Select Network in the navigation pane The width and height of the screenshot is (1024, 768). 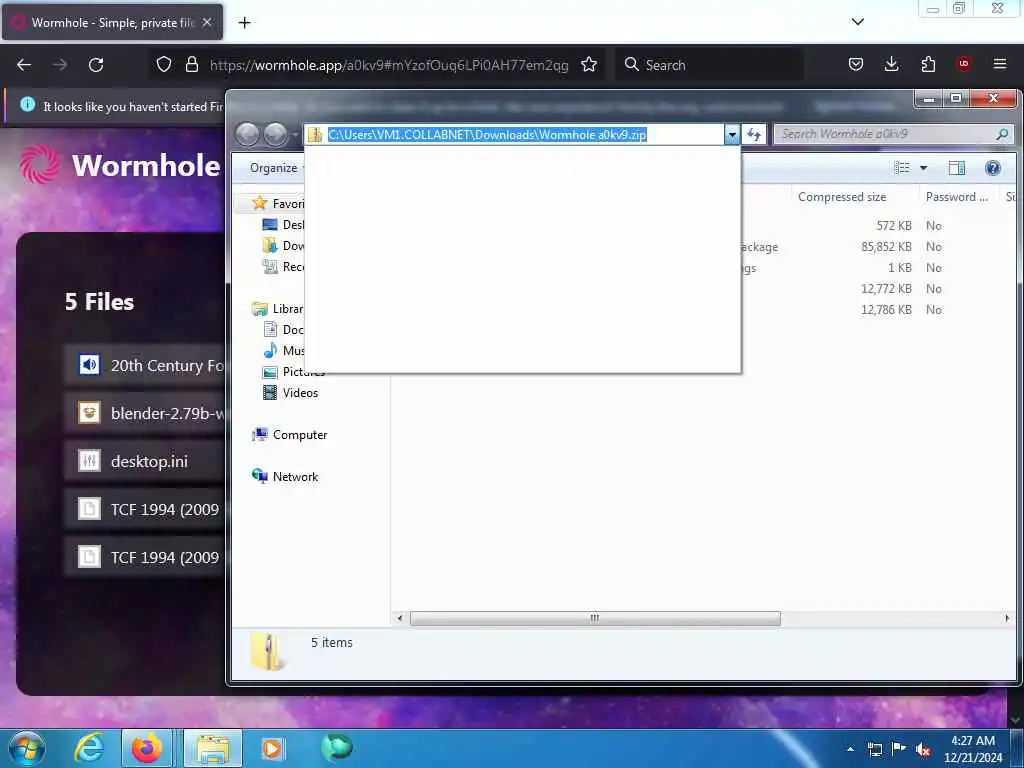(x=285, y=477)
